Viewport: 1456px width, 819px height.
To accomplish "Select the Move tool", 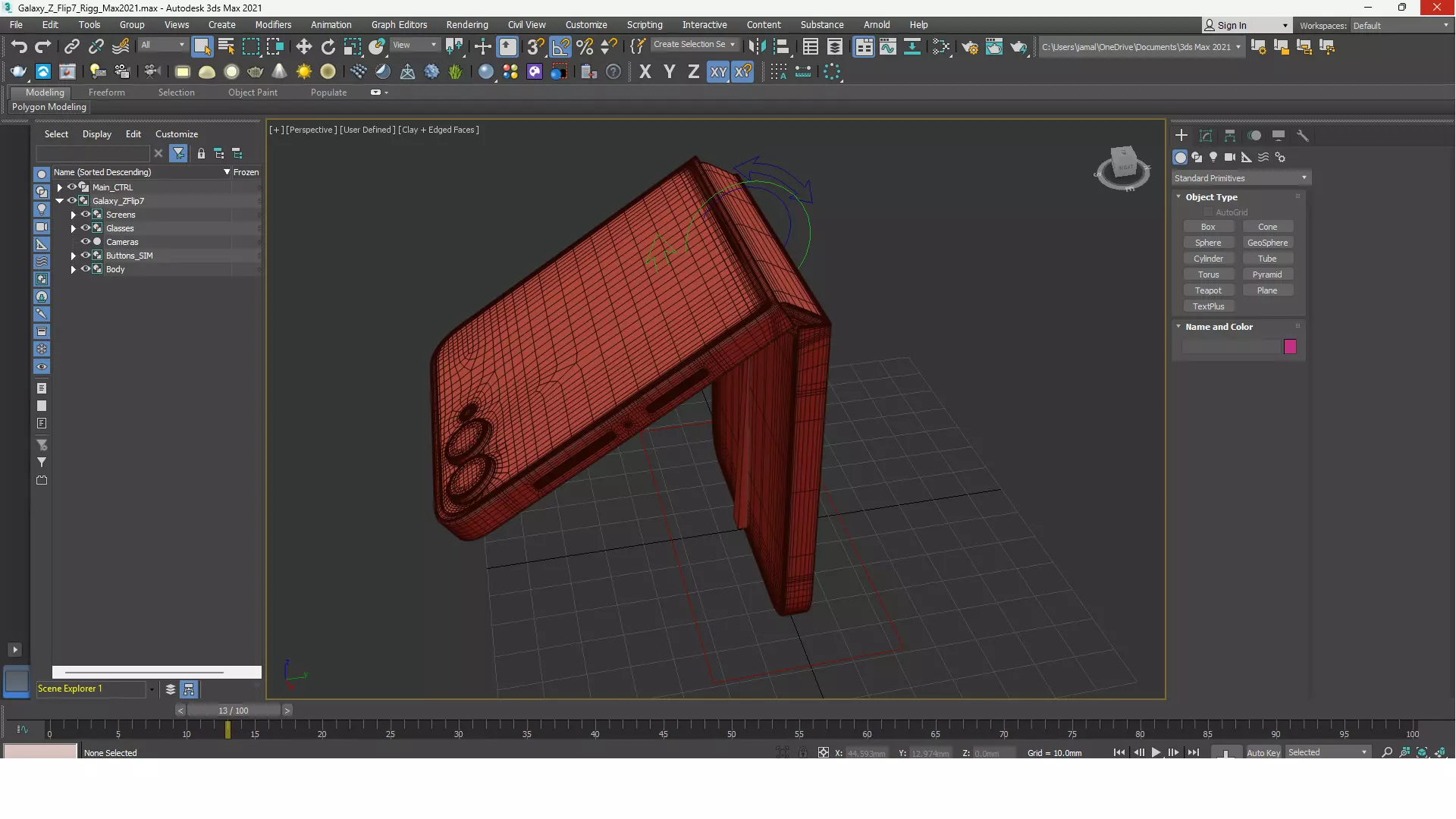I will (303, 47).
